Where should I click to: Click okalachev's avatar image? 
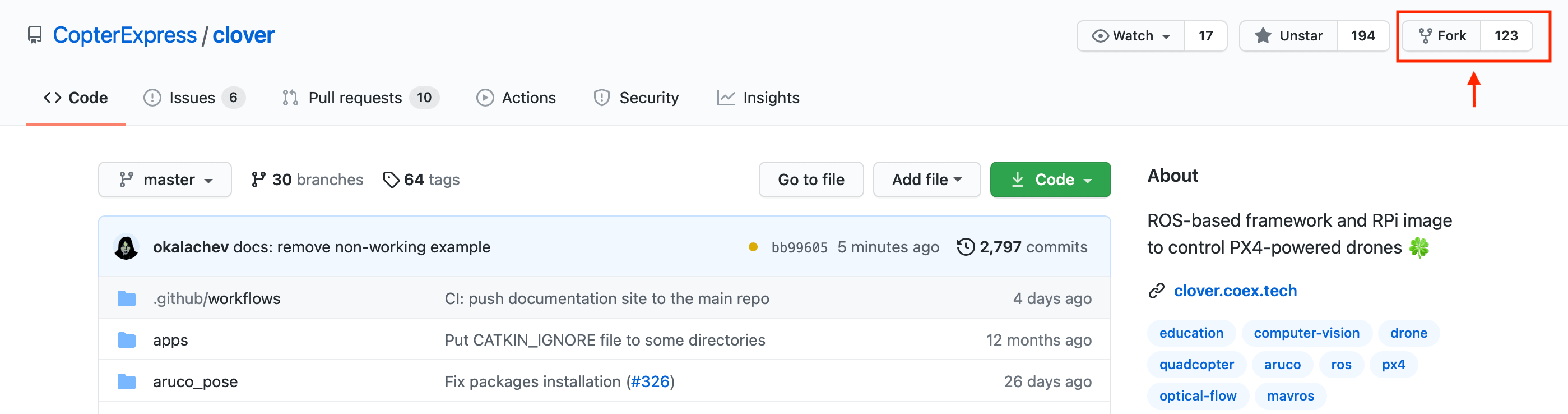coord(126,247)
